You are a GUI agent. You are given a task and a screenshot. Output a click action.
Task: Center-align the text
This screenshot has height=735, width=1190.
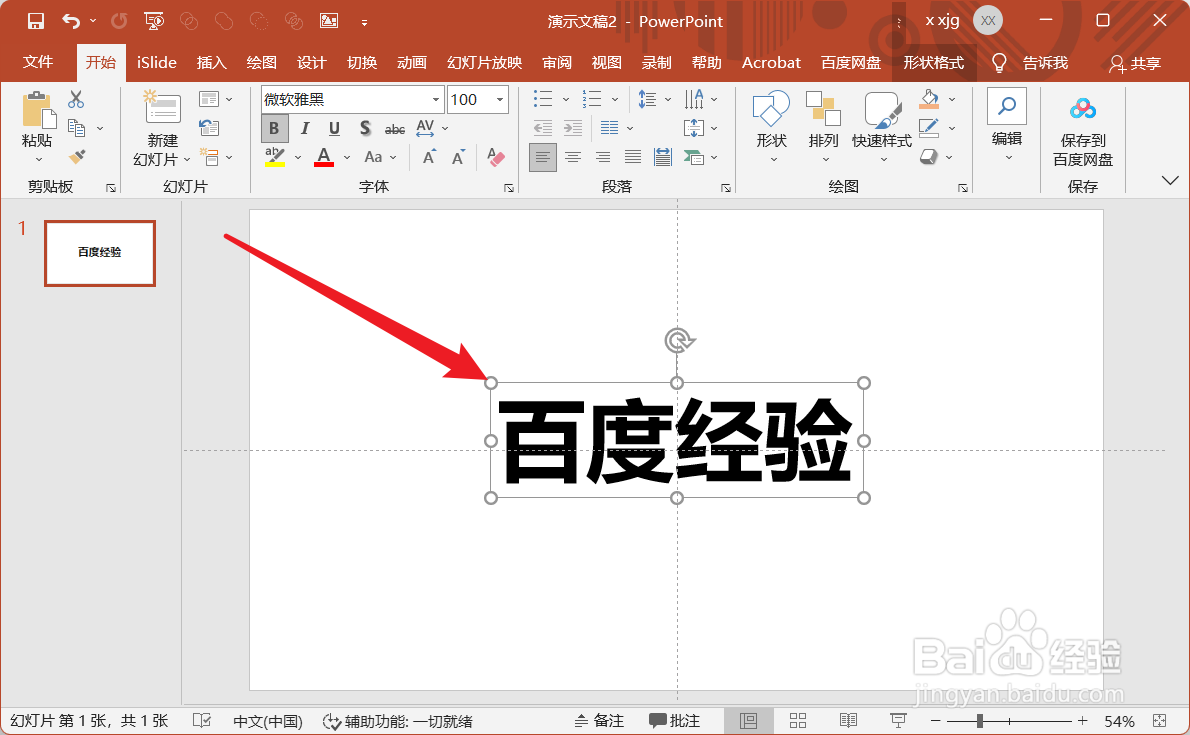pyautogui.click(x=573, y=157)
